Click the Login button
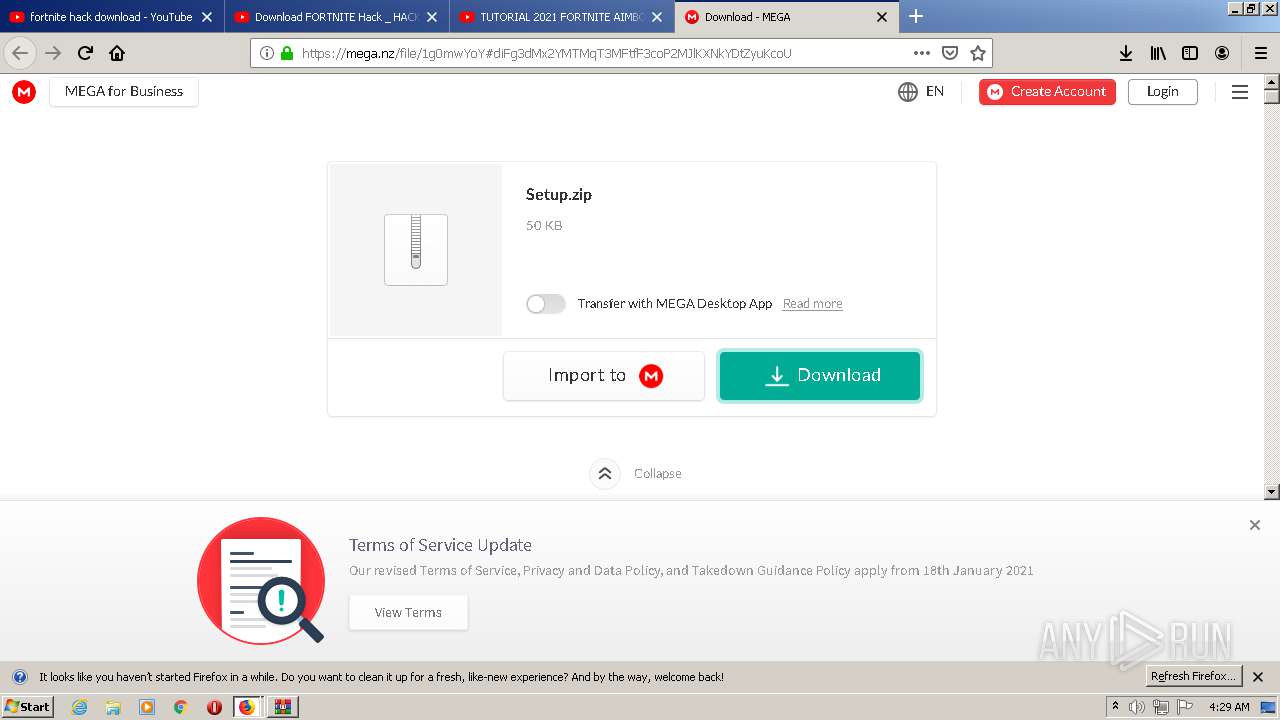Viewport: 1280px width, 720px height. pyautogui.click(x=1163, y=91)
